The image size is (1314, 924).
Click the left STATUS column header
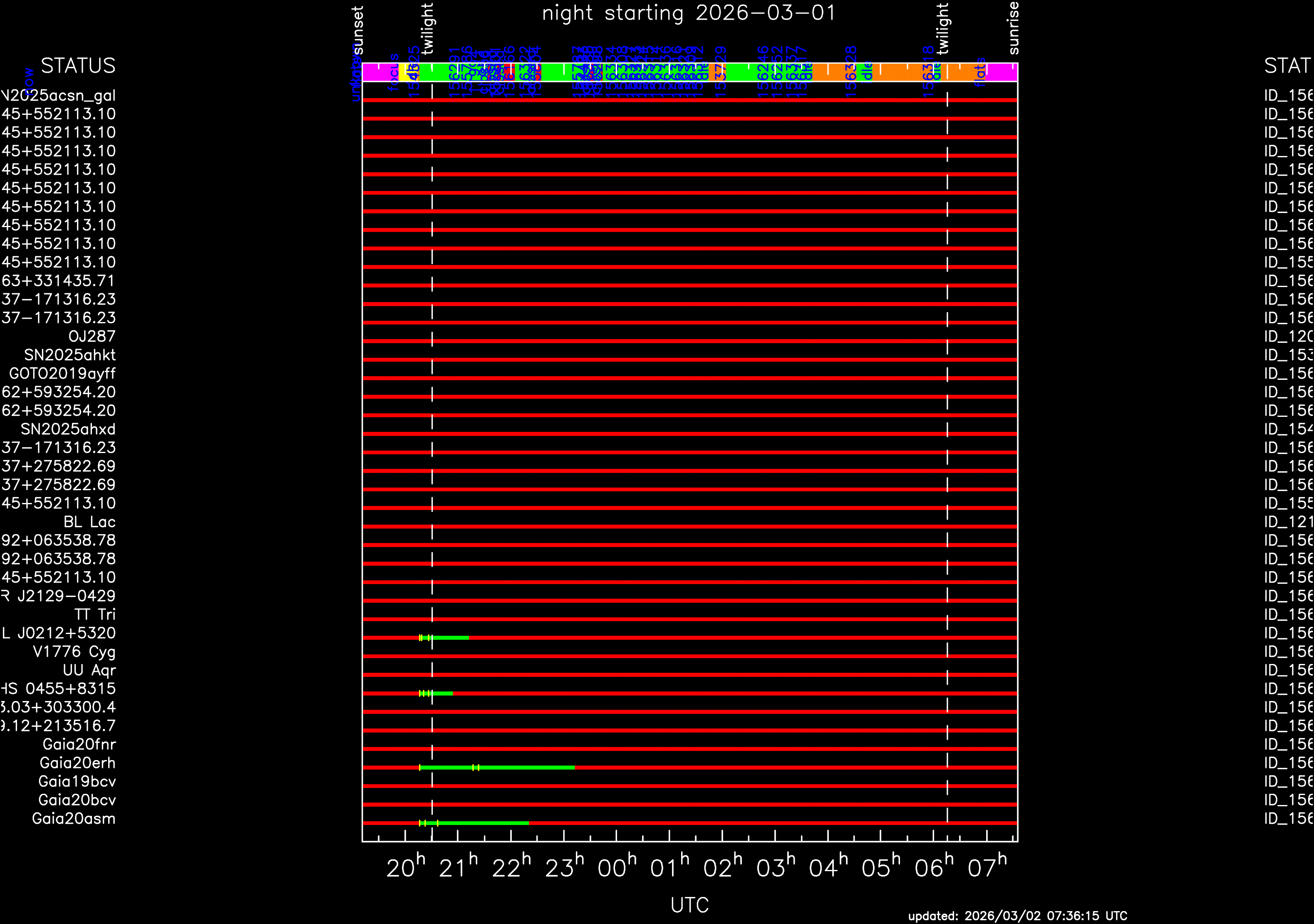pyautogui.click(x=78, y=66)
